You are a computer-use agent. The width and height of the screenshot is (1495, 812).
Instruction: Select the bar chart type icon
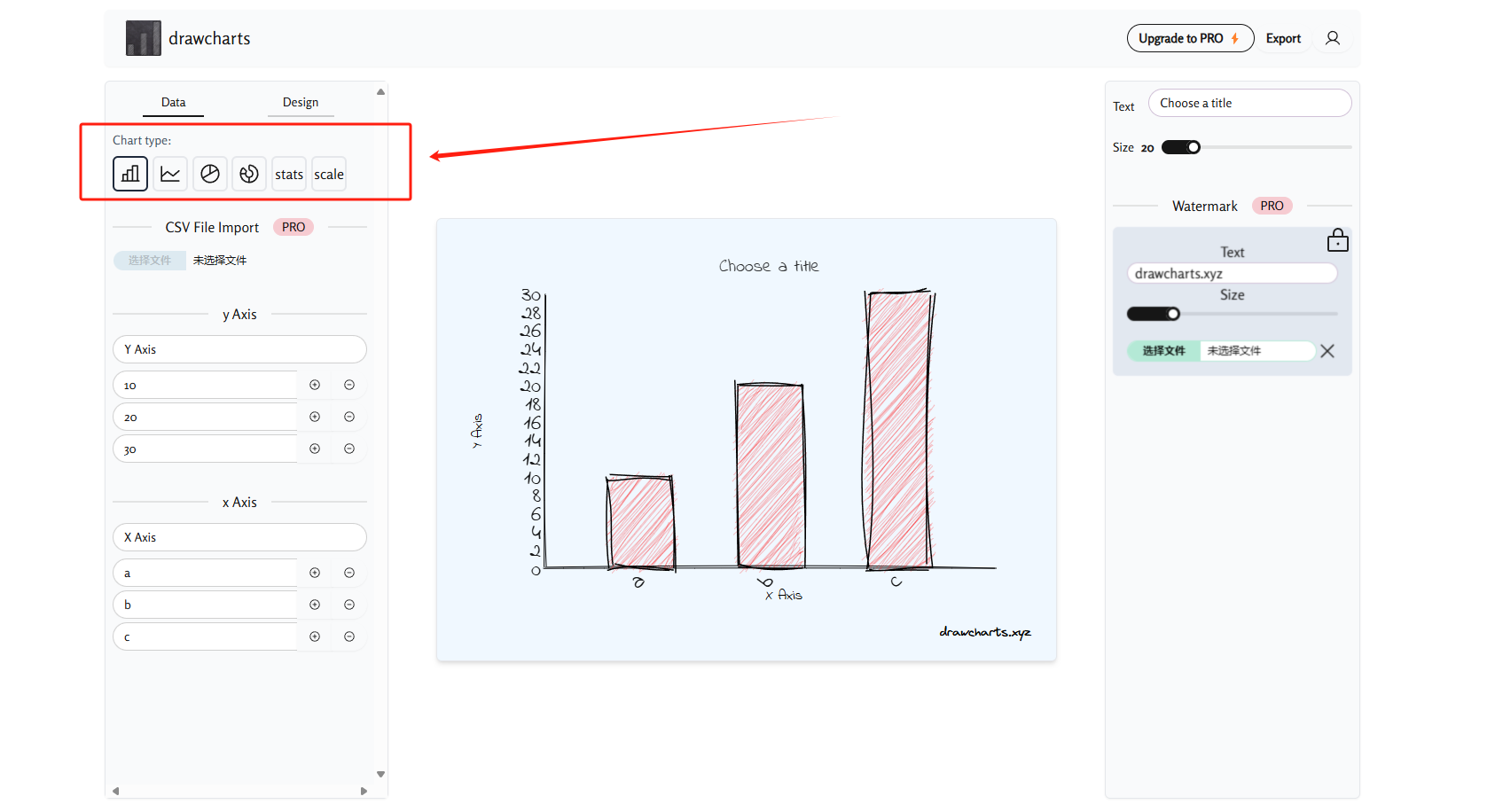130,174
